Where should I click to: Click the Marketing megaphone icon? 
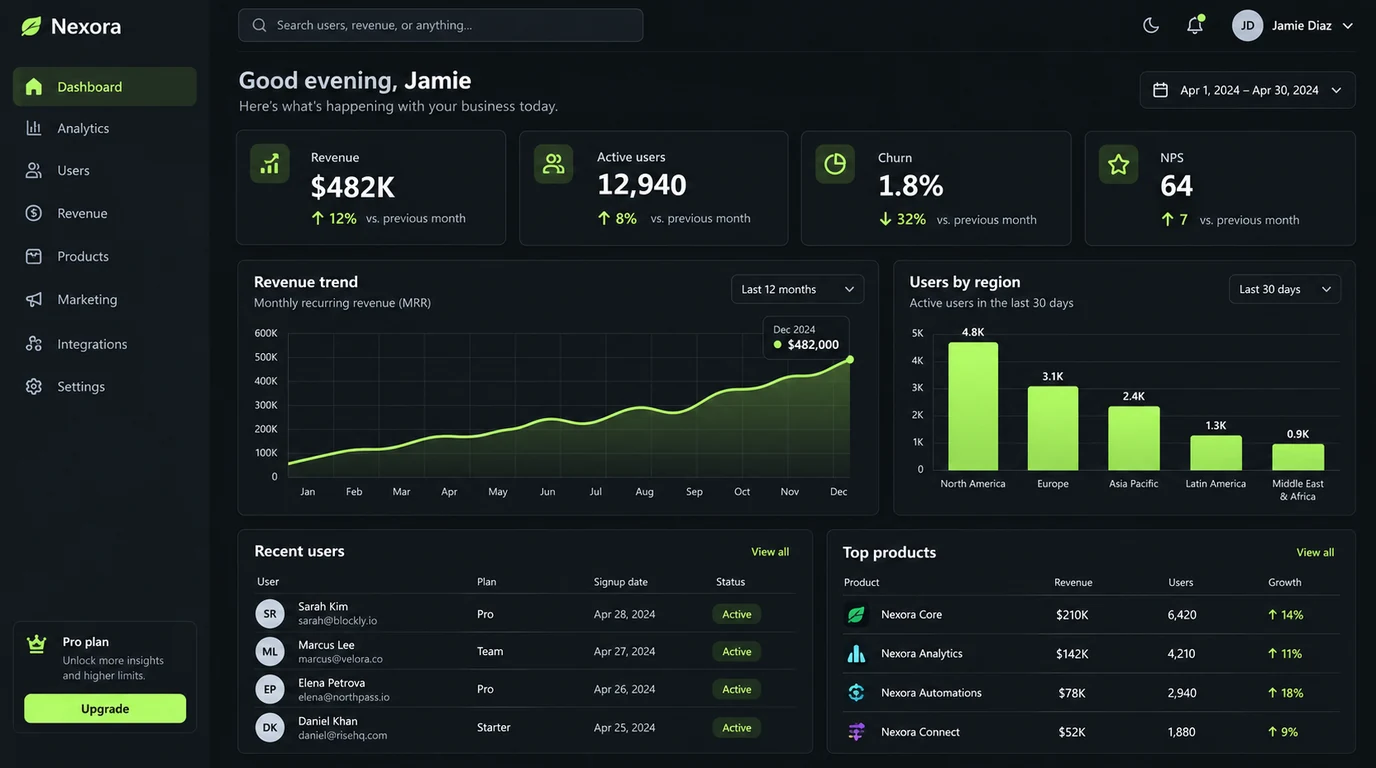coord(34,299)
